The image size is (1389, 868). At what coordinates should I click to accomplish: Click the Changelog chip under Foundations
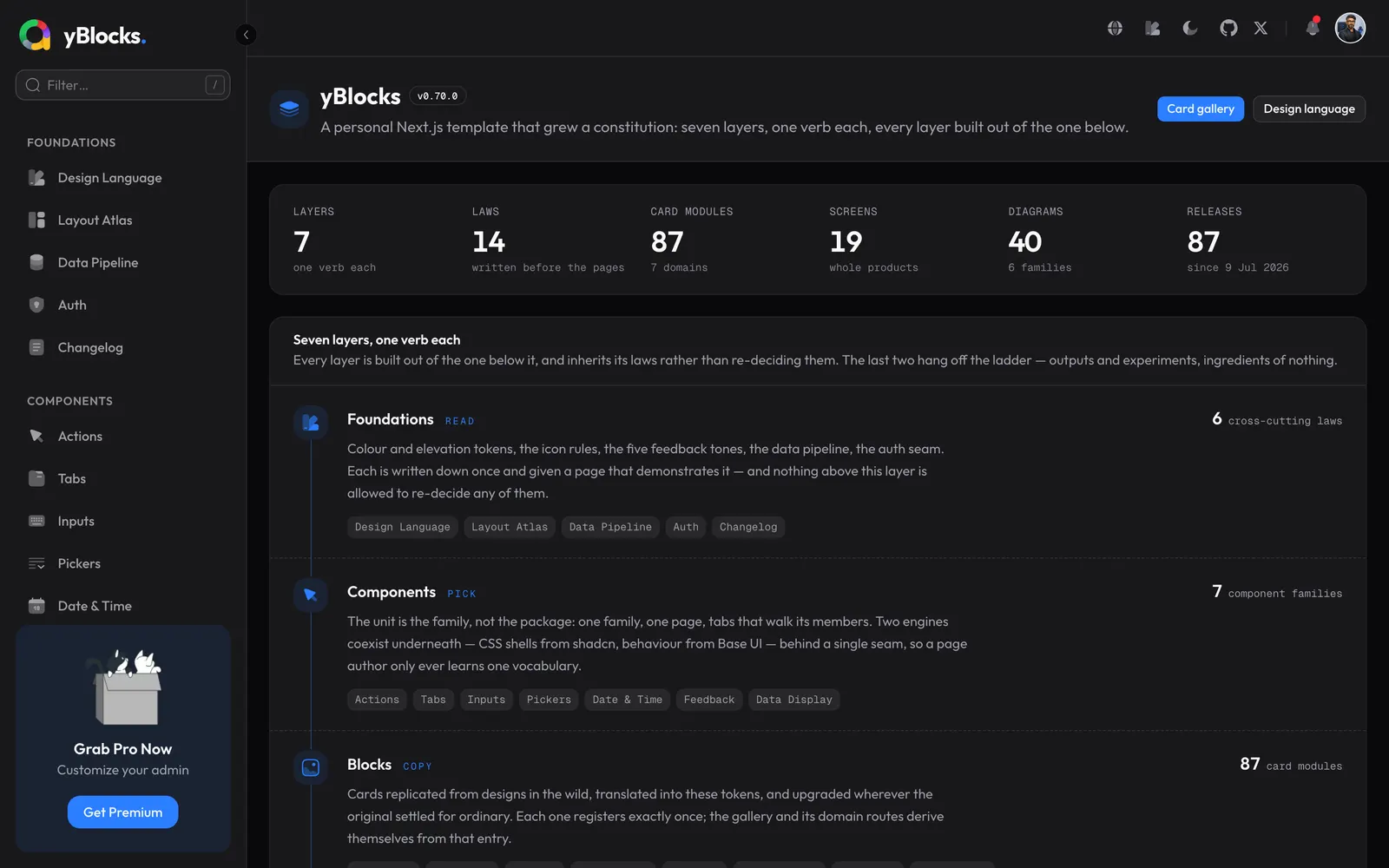coord(748,527)
